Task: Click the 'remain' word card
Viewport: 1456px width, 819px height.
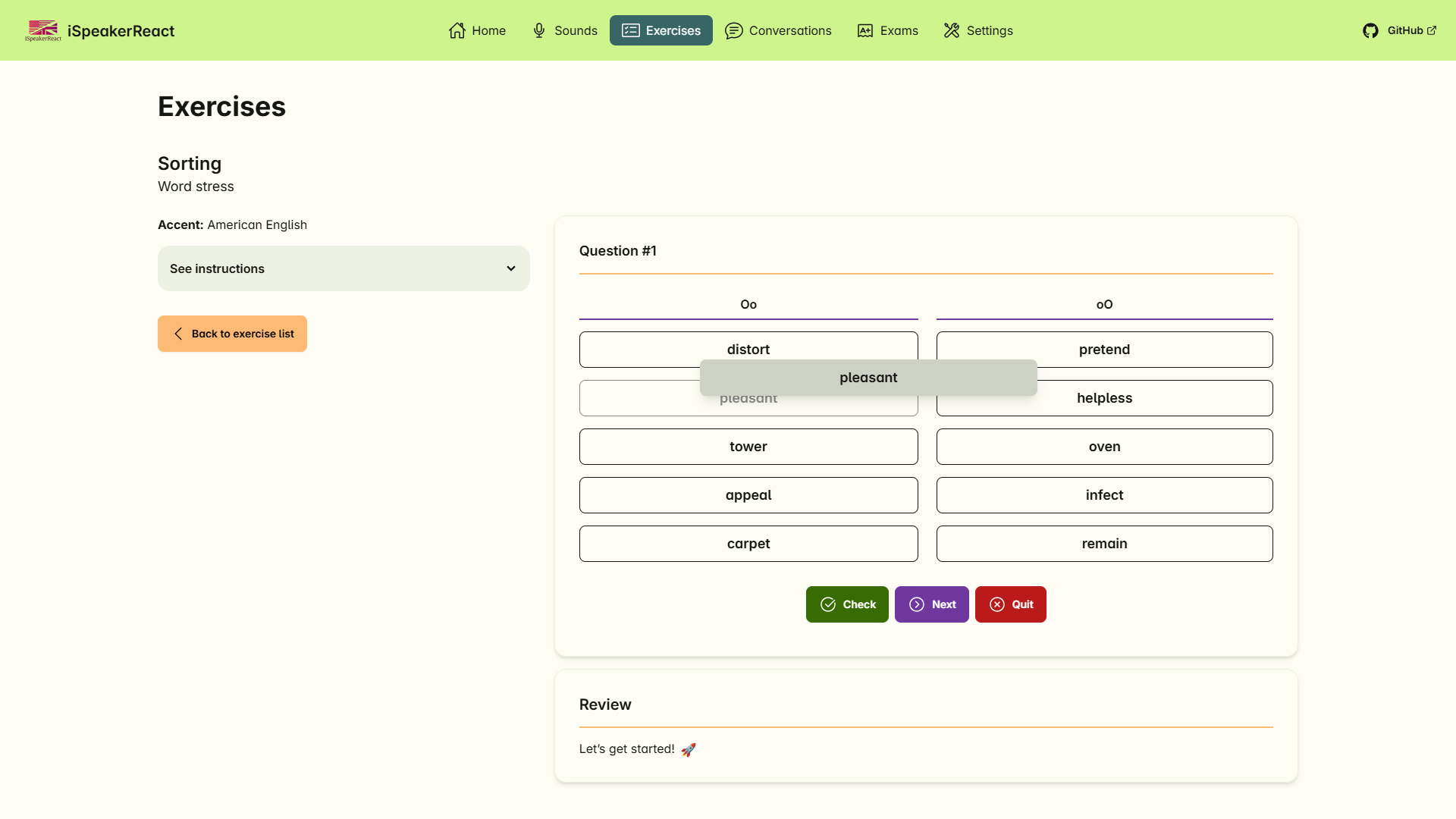Action: coord(1104,544)
